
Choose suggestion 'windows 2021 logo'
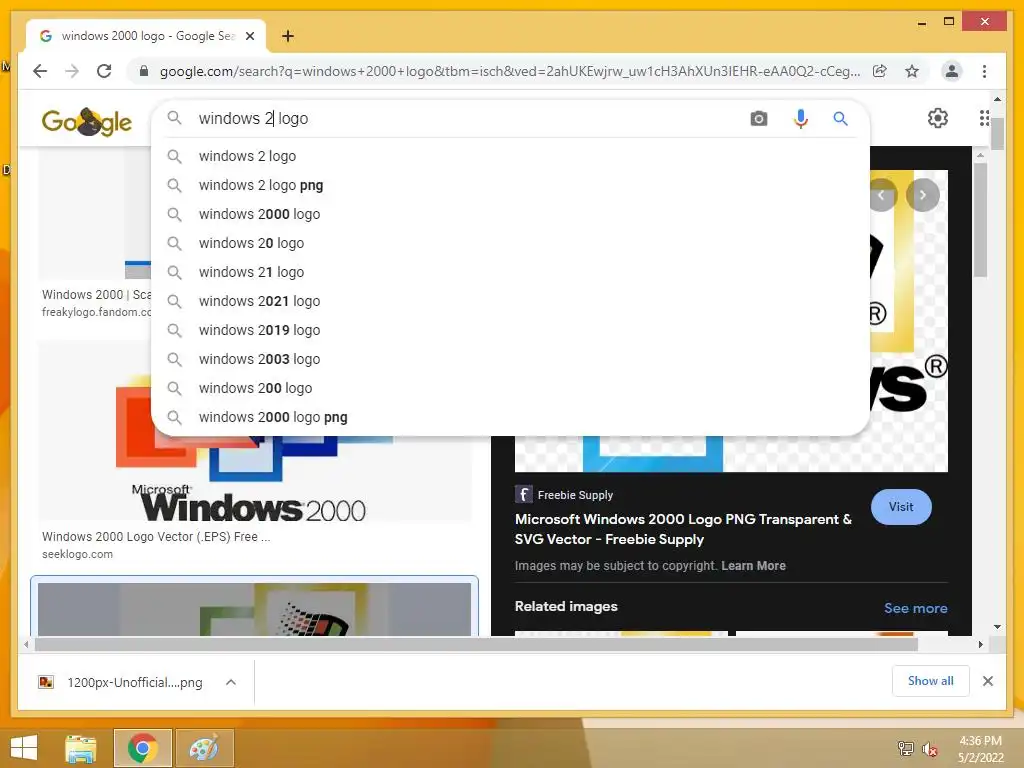pos(510,301)
